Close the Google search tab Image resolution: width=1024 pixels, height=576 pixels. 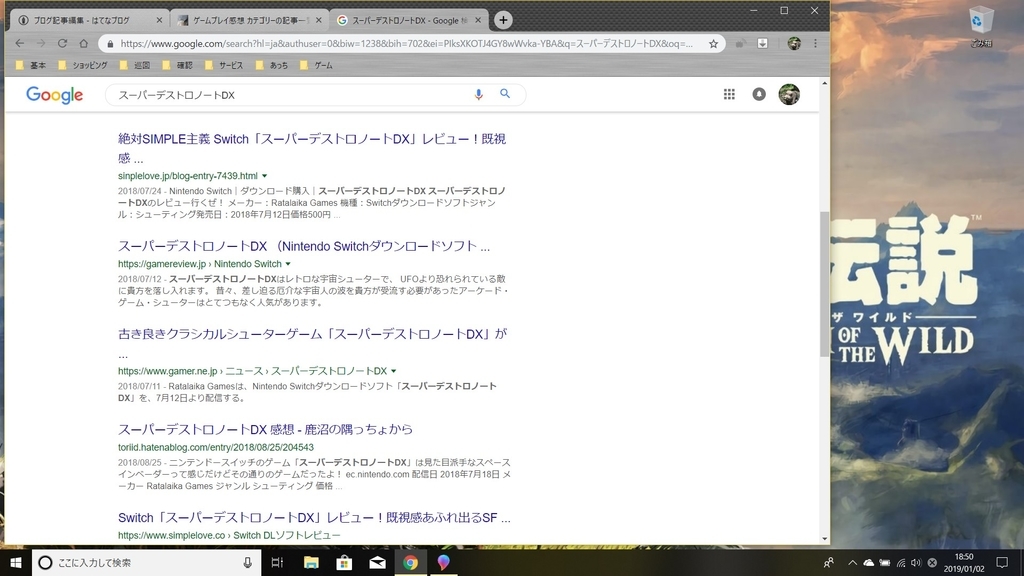pos(478,20)
